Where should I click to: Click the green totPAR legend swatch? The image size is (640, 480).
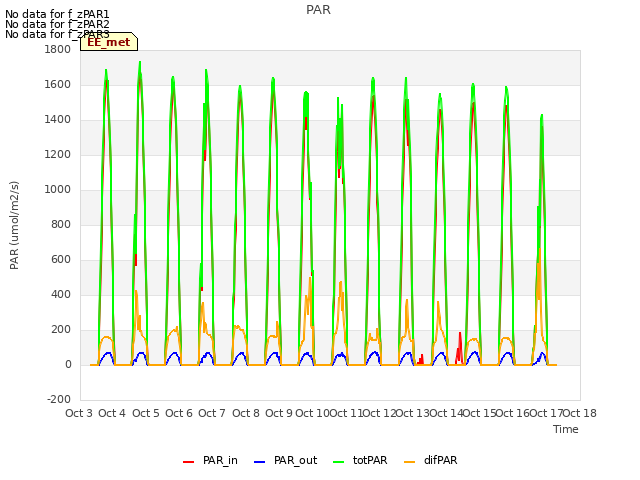339,462
